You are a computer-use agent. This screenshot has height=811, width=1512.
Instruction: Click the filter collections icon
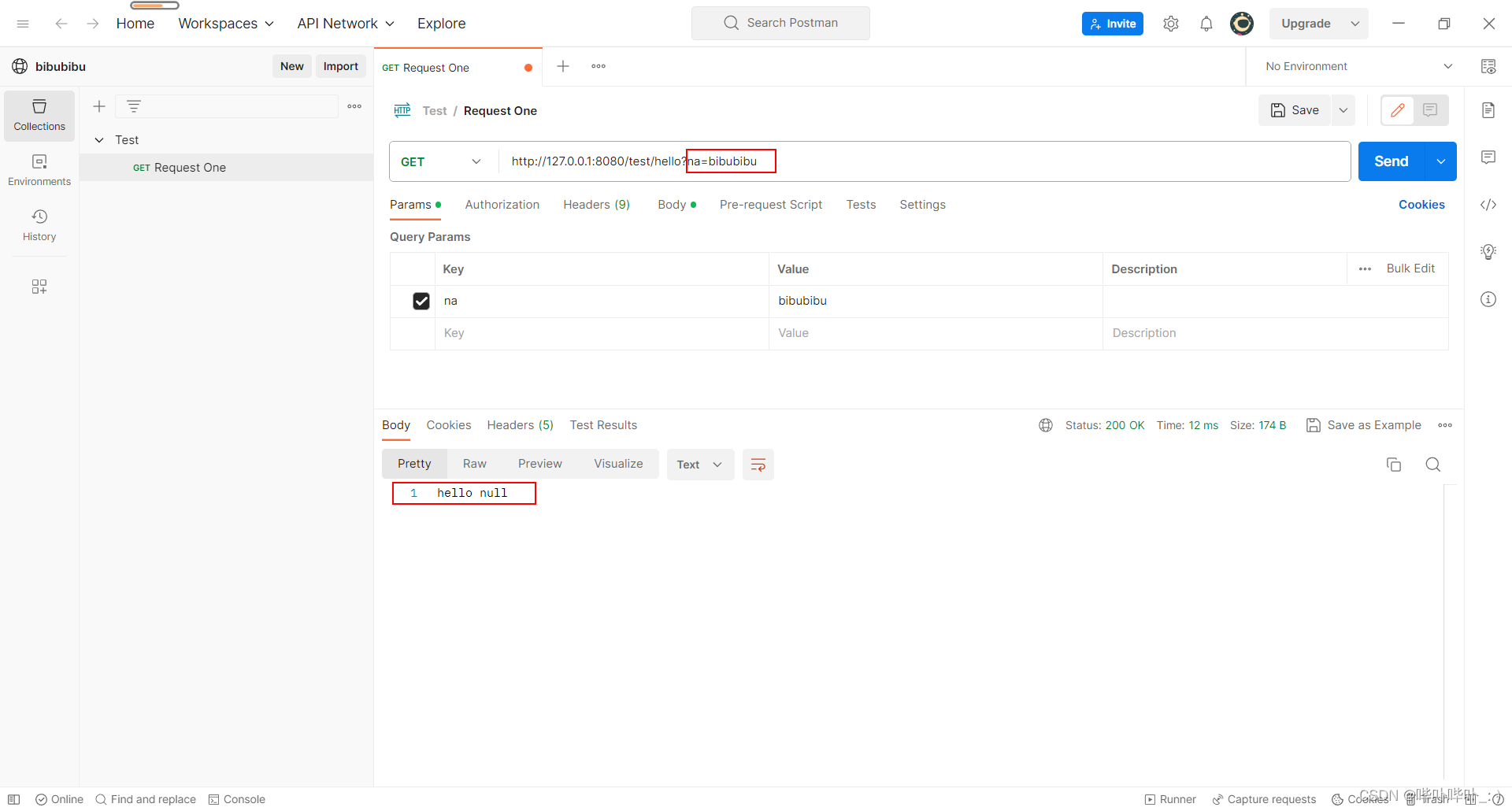[x=134, y=106]
